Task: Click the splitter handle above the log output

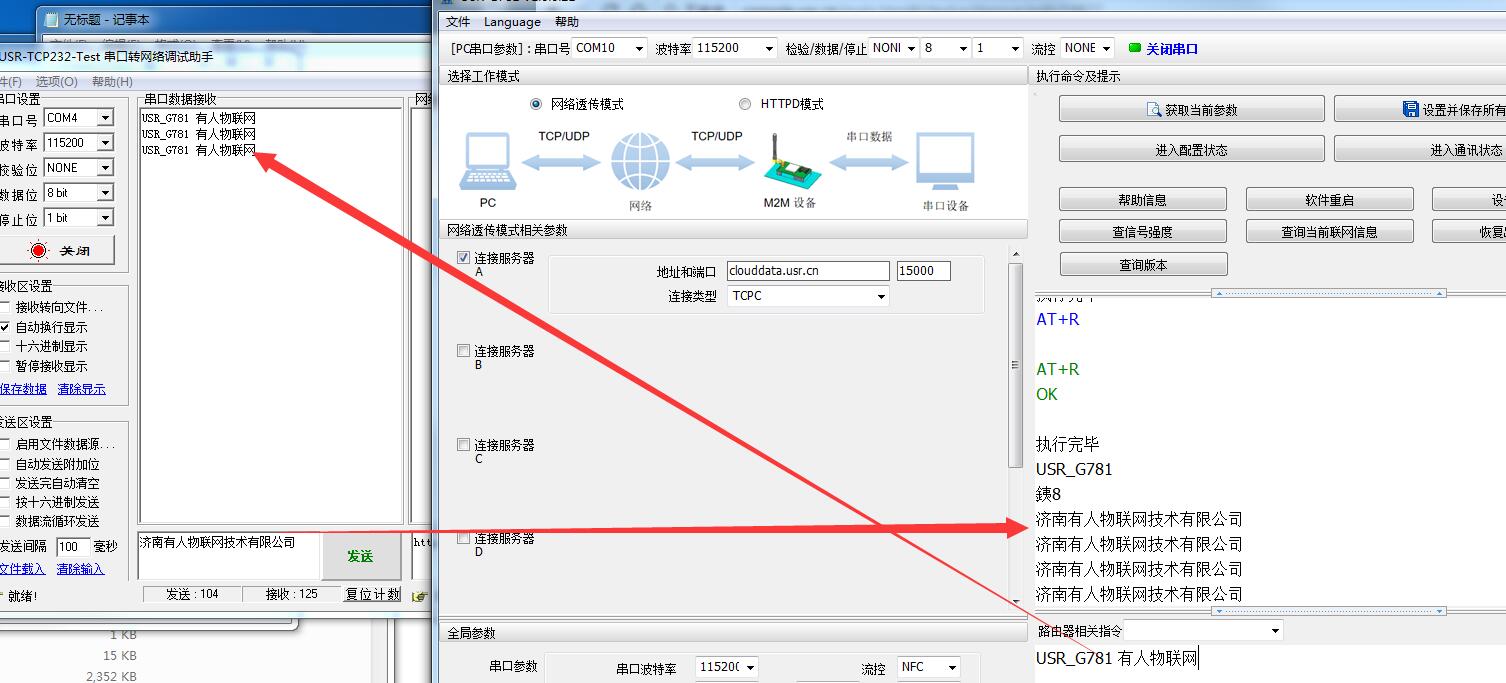Action: click(1330, 294)
